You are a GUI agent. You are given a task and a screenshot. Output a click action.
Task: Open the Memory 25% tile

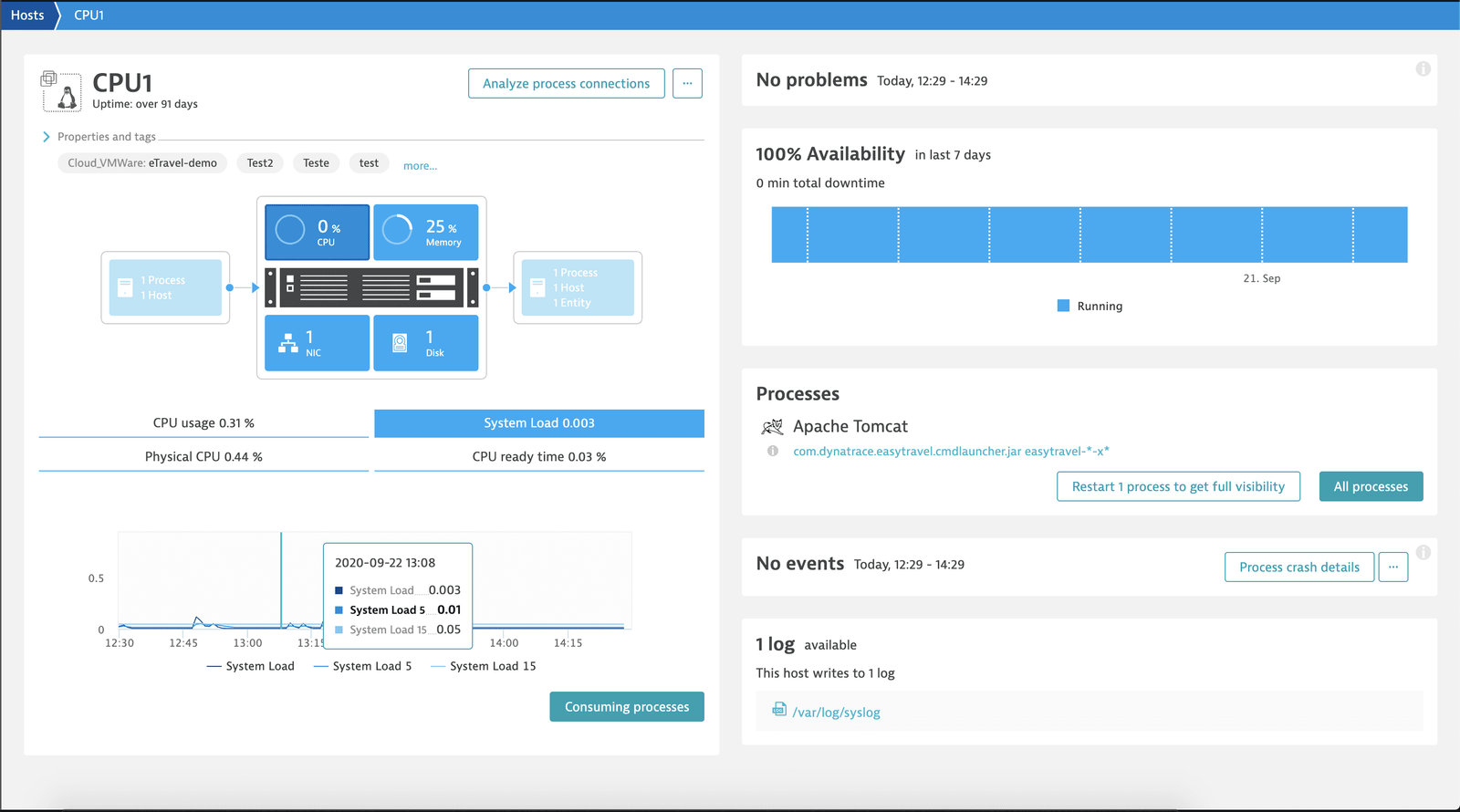pyautogui.click(x=425, y=232)
